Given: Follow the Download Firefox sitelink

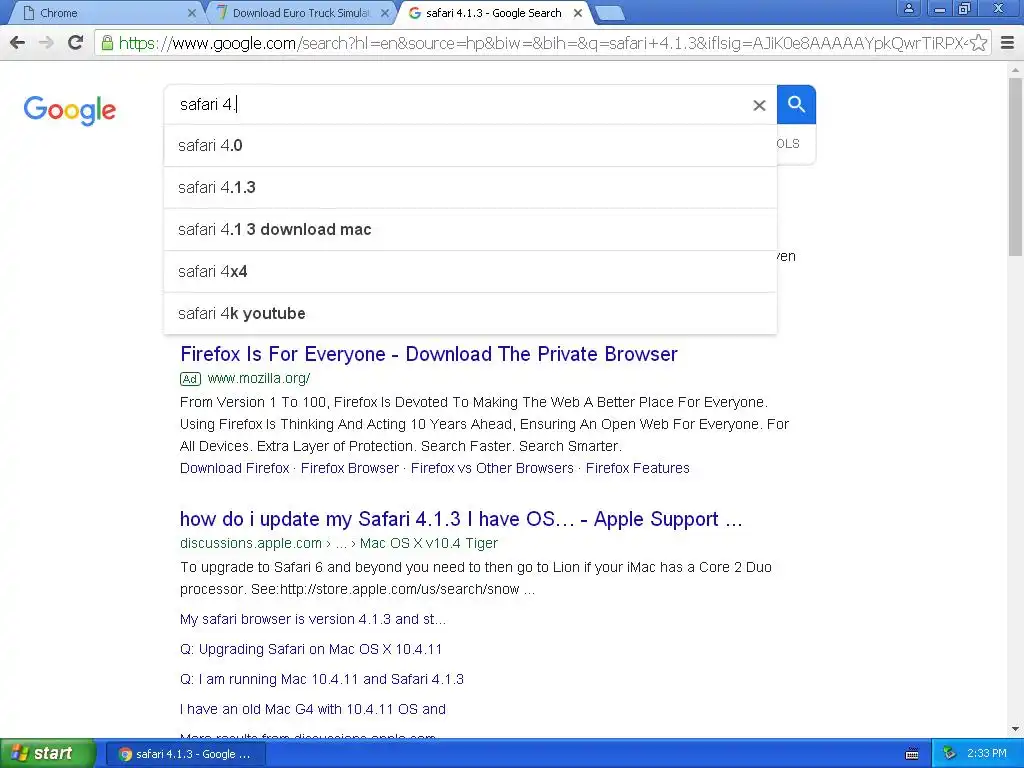Looking at the screenshot, I should click(x=234, y=468).
